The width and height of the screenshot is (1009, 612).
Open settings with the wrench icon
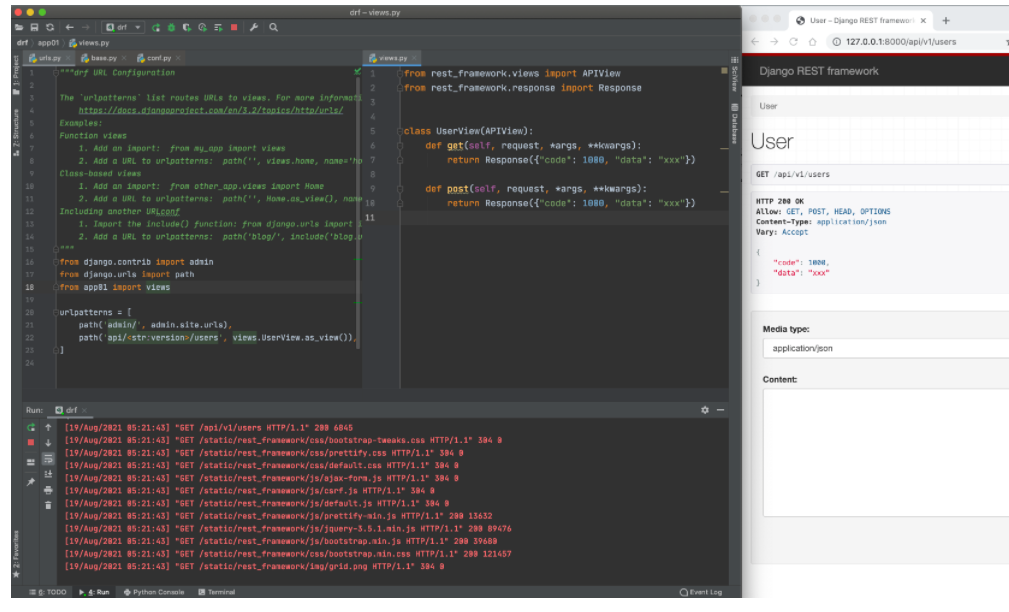point(254,28)
